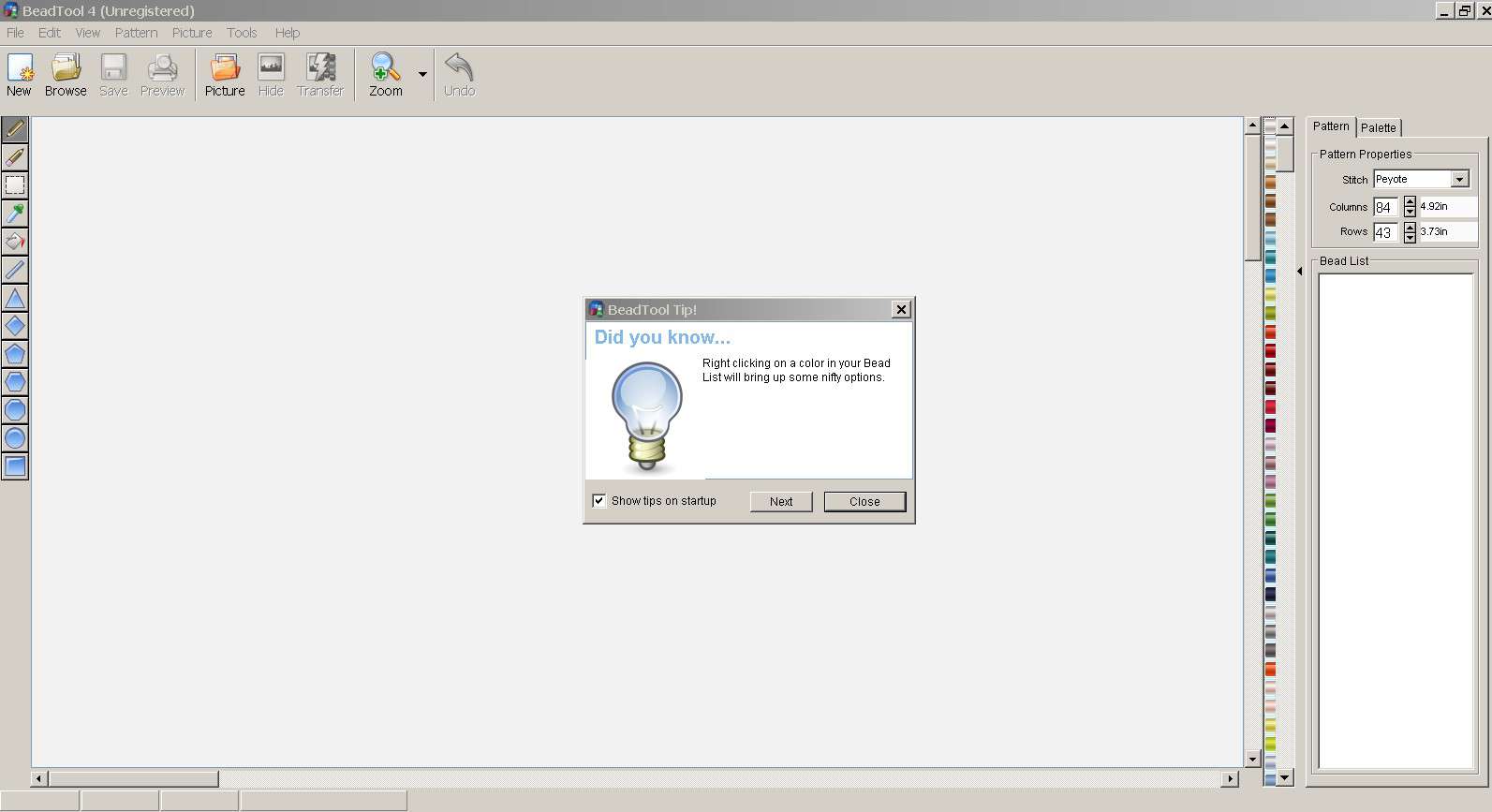This screenshot has width=1492, height=812.
Task: Click the Rows value field
Action: tap(1385, 232)
